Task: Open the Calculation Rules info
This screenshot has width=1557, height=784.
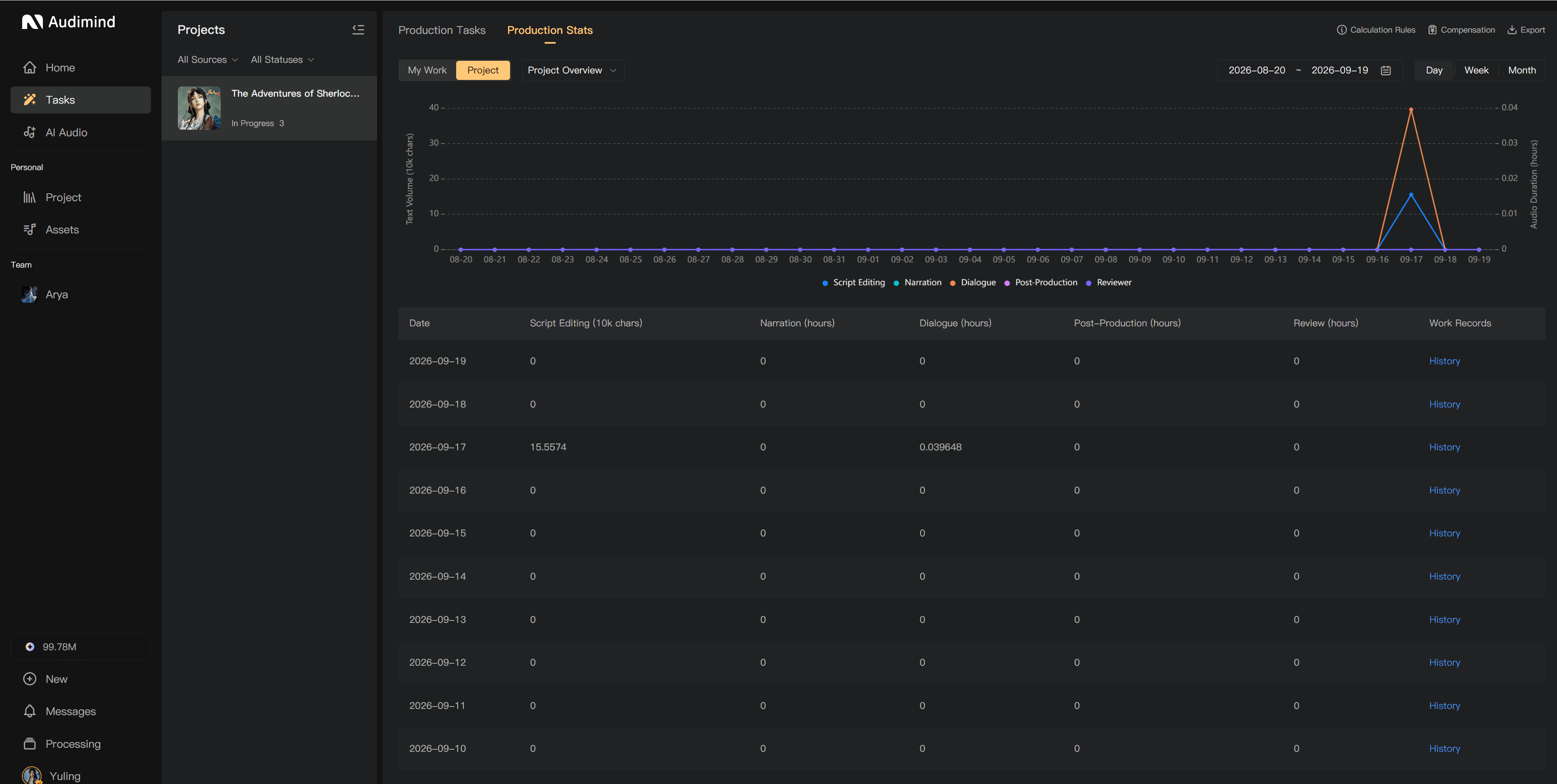Action: pos(1376,30)
